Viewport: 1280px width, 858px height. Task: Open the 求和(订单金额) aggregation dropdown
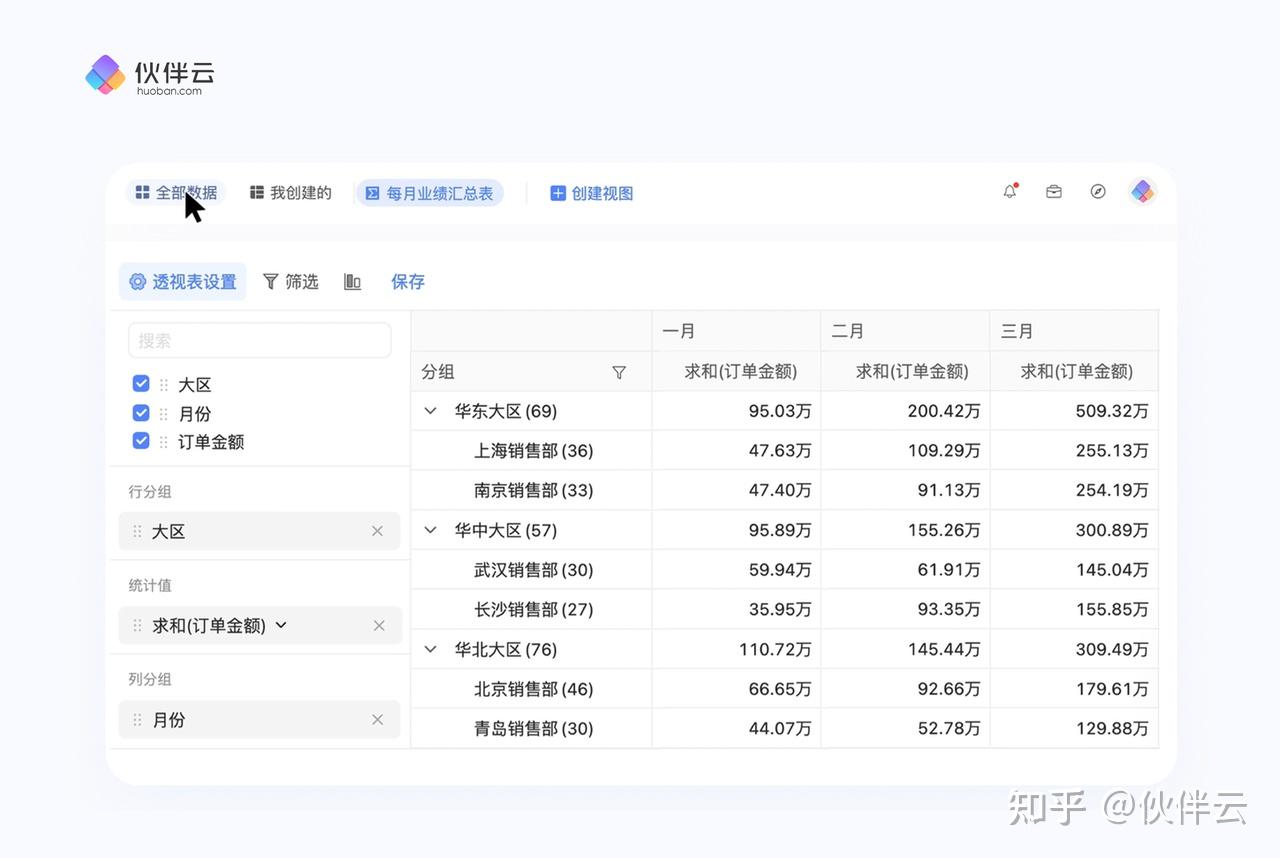pos(281,625)
